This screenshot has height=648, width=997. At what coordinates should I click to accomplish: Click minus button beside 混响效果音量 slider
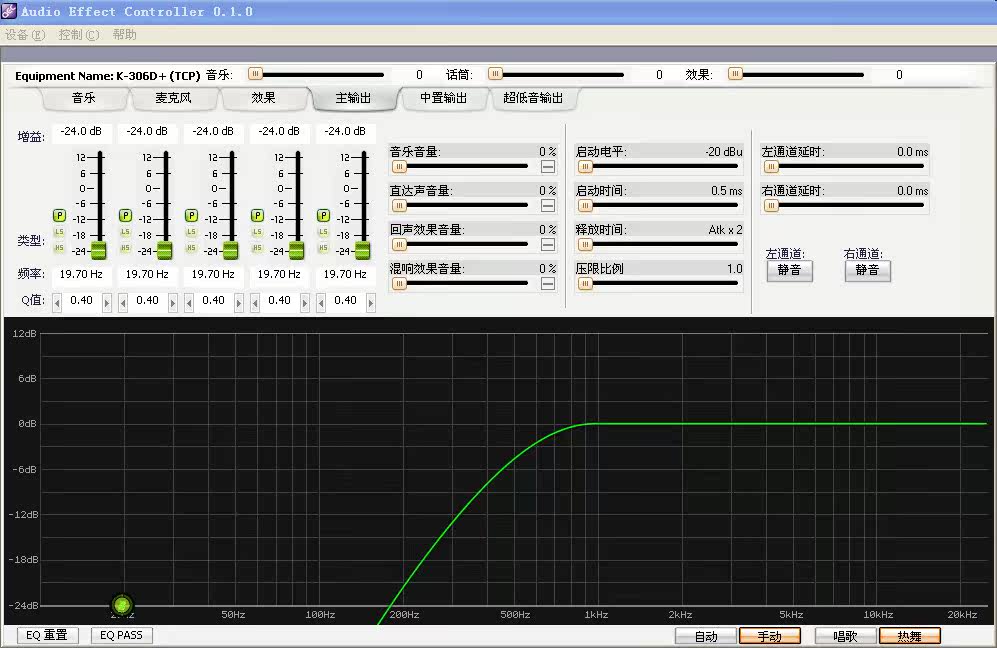pos(548,284)
